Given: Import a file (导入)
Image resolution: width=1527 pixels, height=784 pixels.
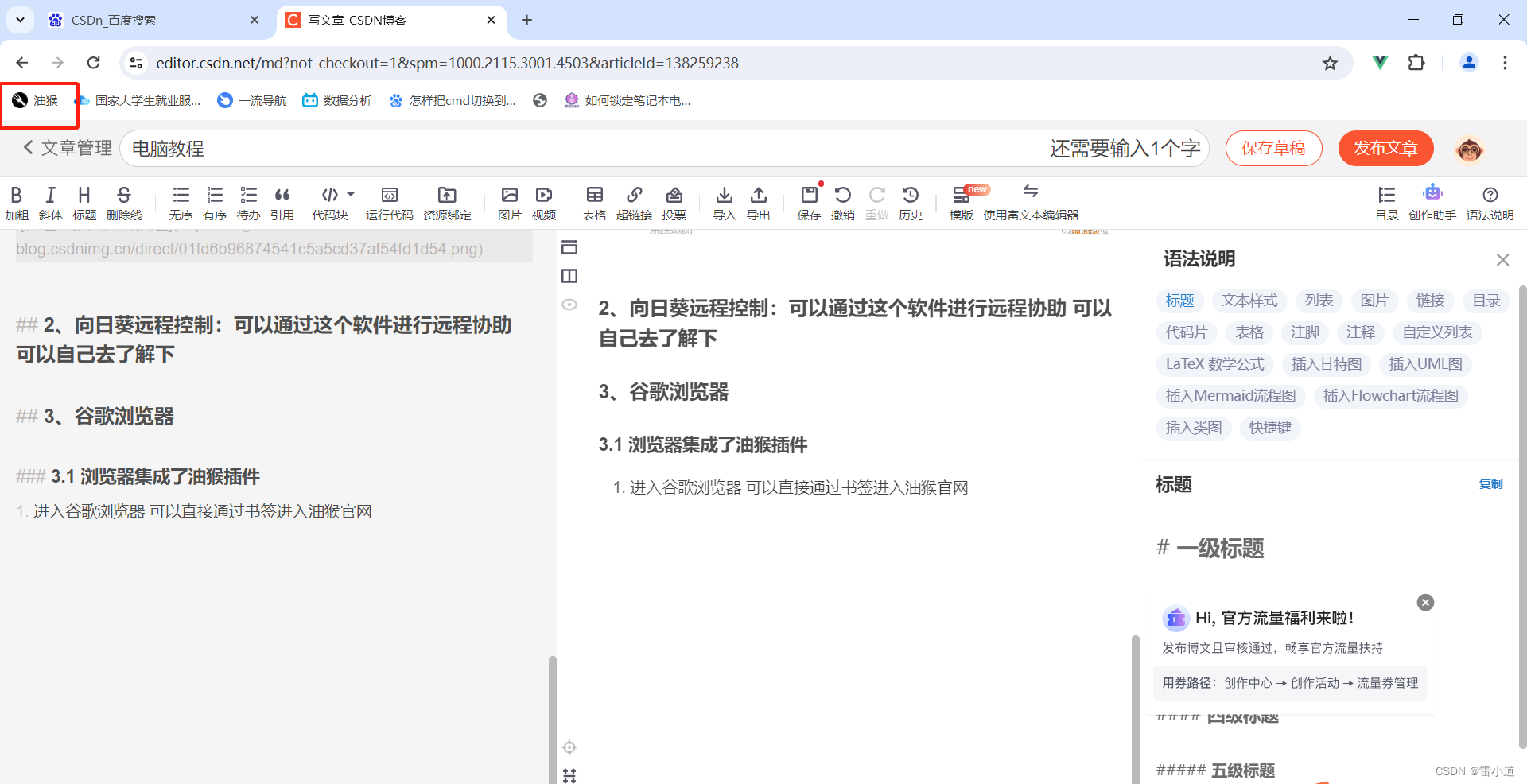Looking at the screenshot, I should (x=725, y=204).
